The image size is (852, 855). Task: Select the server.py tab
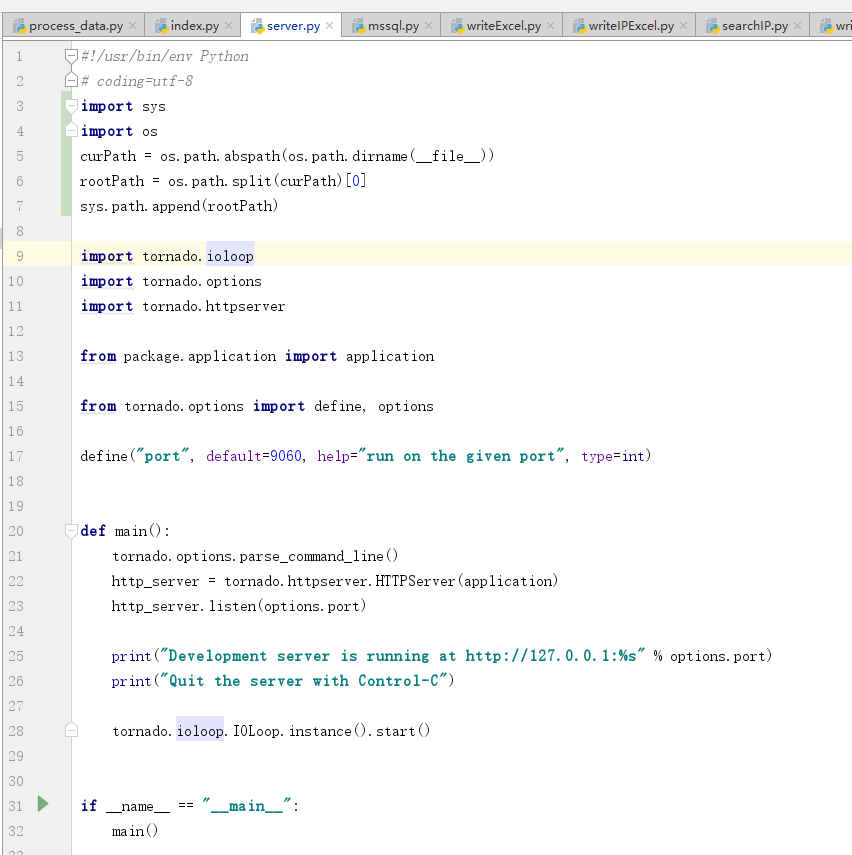tap(293, 26)
